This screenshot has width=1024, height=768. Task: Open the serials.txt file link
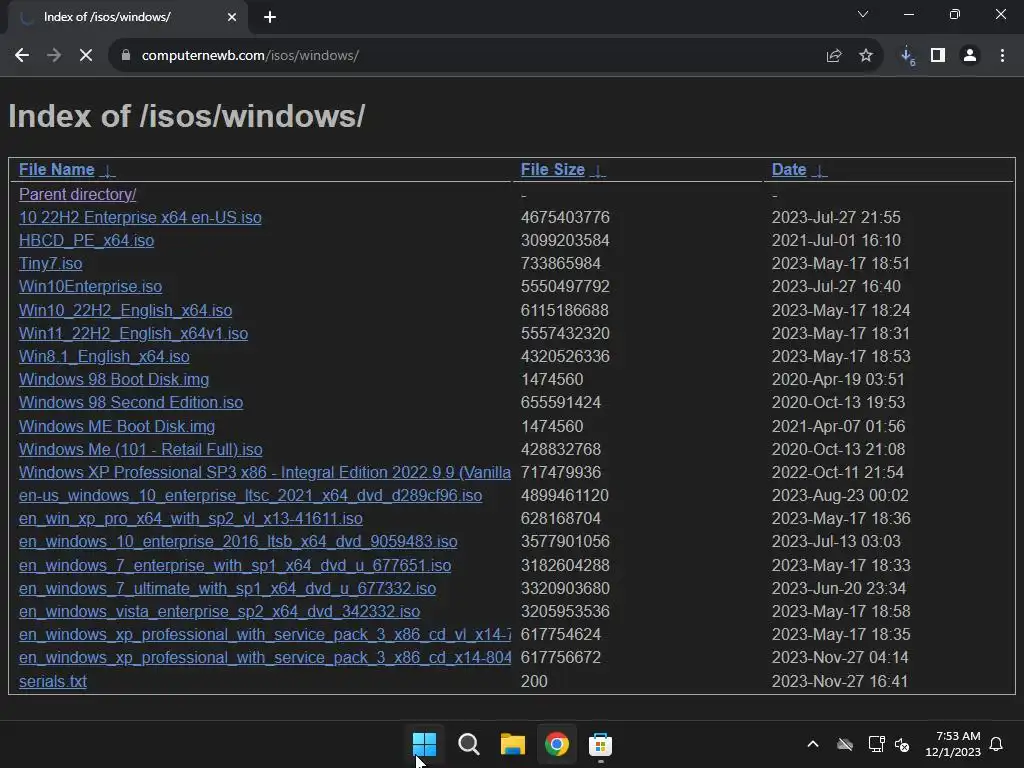(x=53, y=682)
